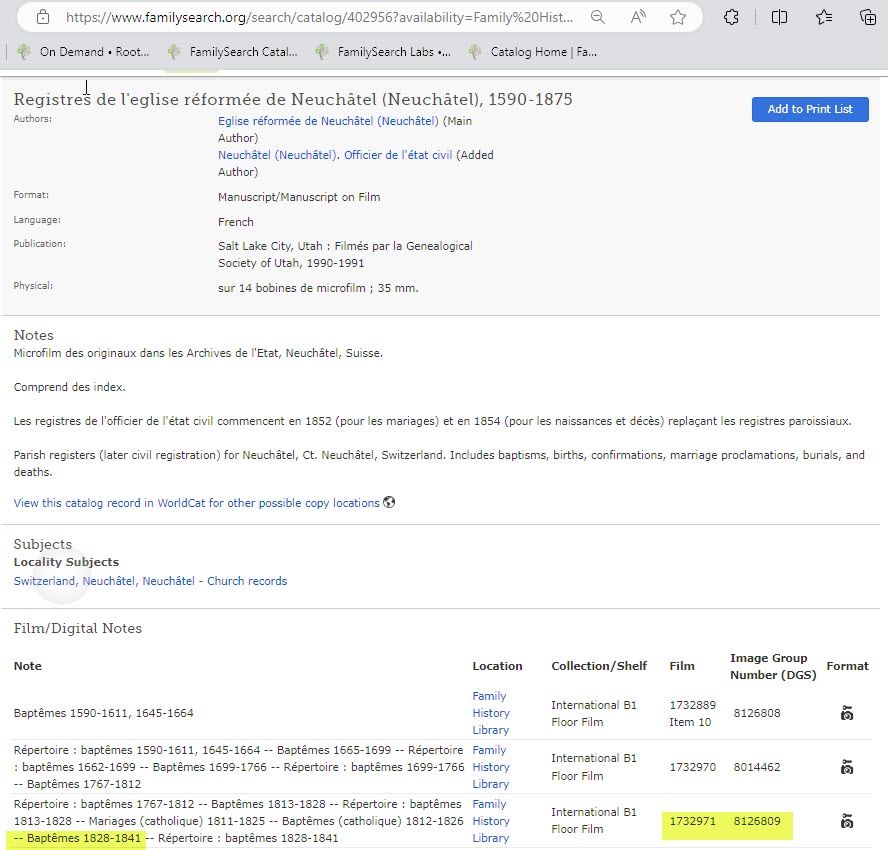Open the WorldCat globe icon
Image resolution: width=888 pixels, height=850 pixels.
click(x=389, y=502)
